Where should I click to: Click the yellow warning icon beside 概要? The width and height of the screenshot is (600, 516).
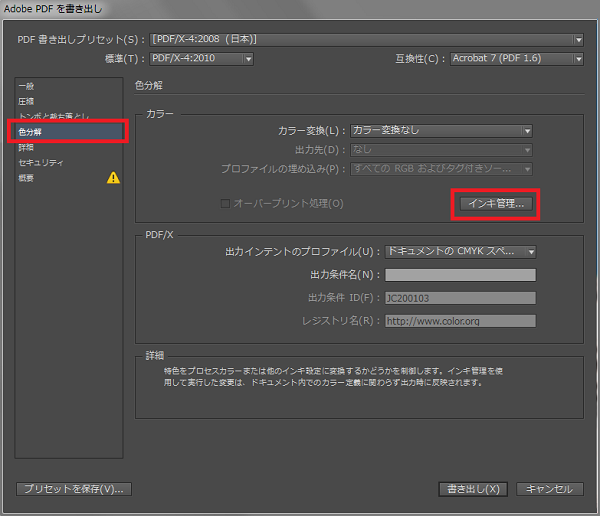113,178
